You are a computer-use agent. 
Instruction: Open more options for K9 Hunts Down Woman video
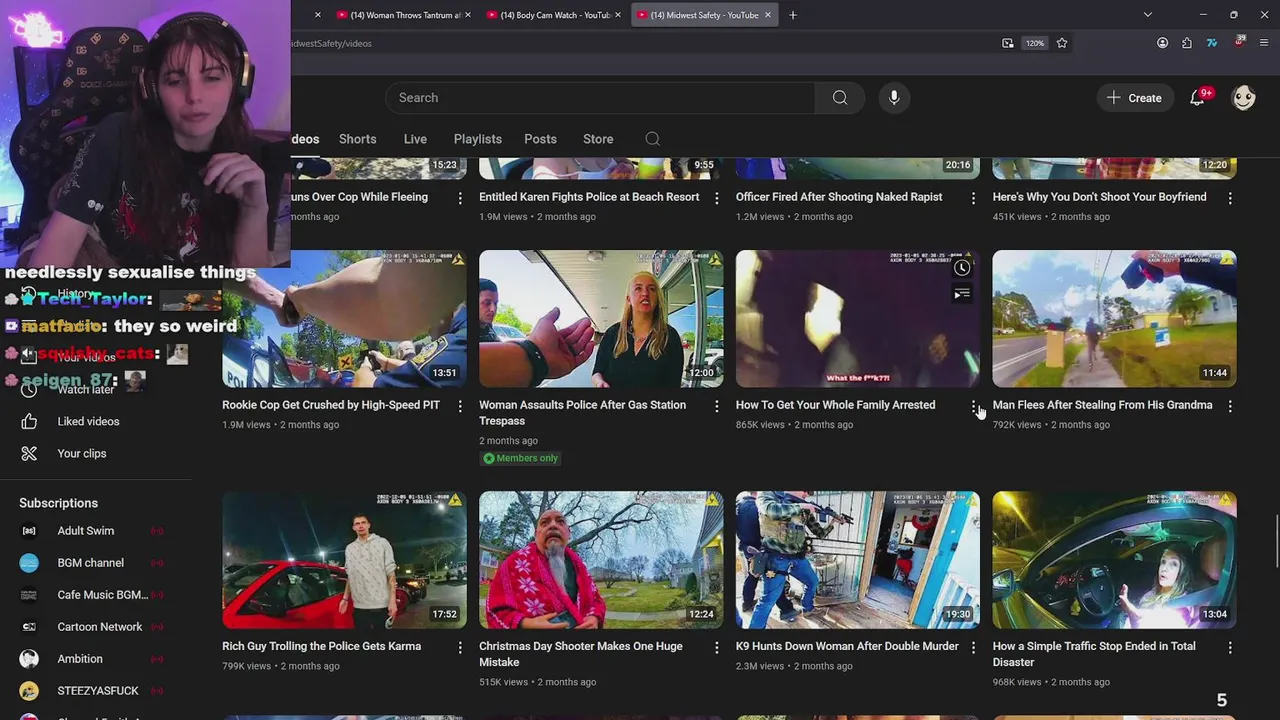coord(973,647)
